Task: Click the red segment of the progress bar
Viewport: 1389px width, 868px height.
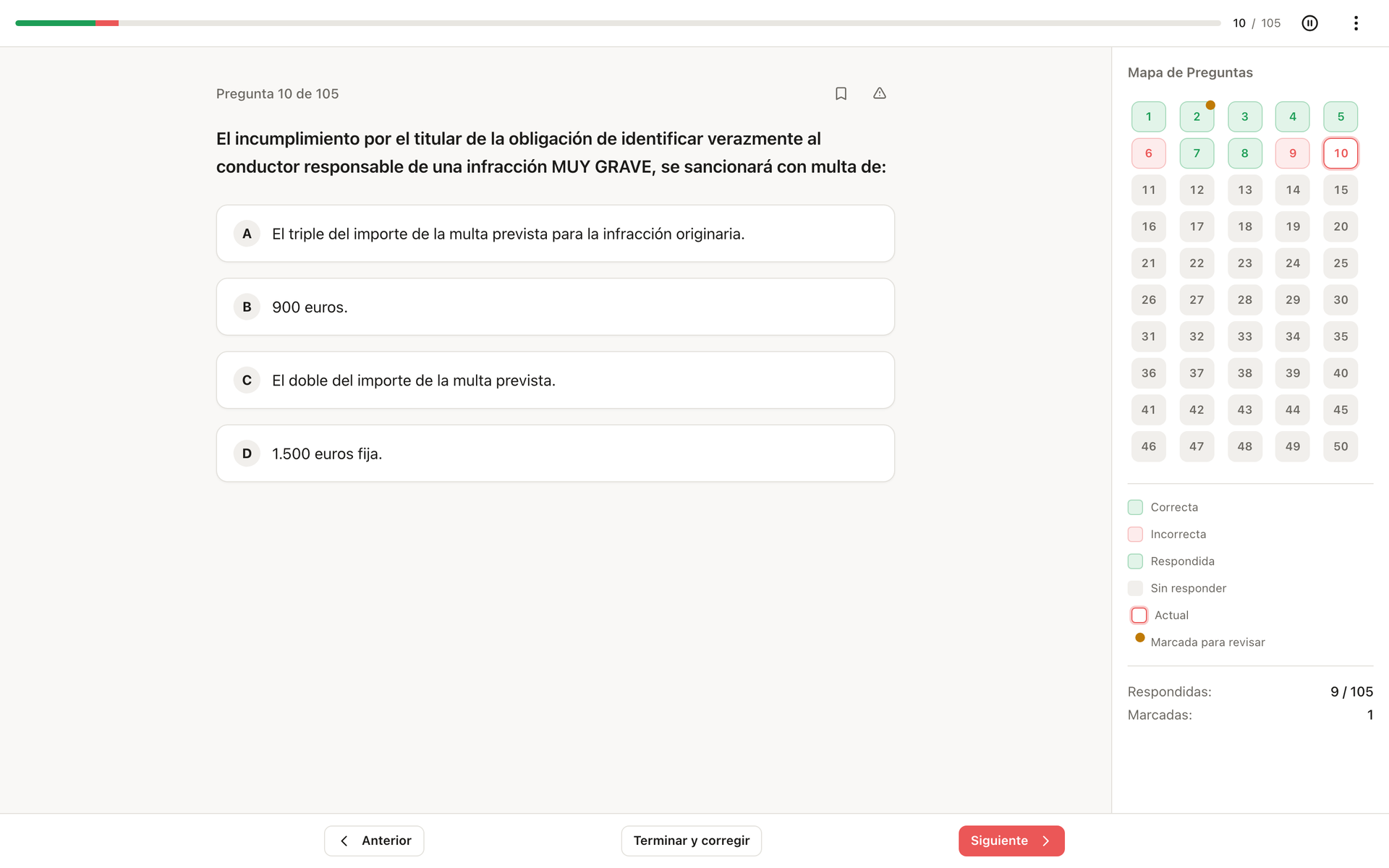Action: click(x=107, y=23)
